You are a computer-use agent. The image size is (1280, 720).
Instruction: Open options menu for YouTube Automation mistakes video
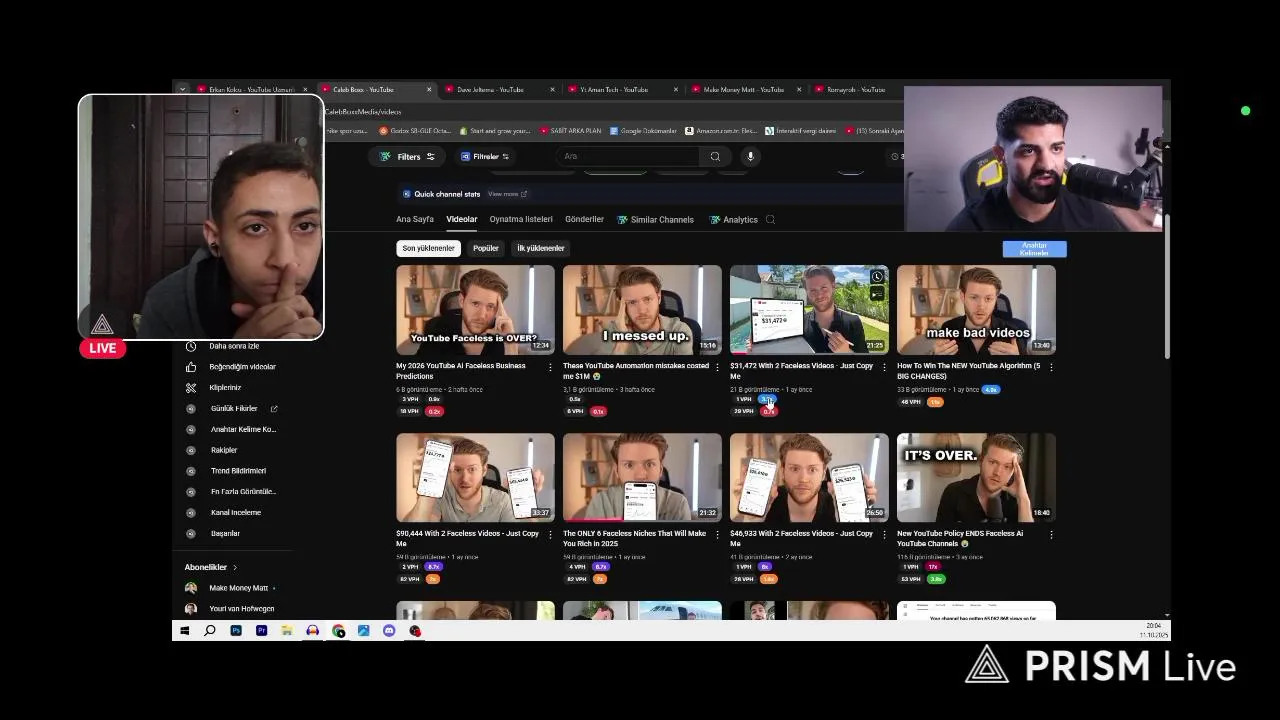click(x=717, y=367)
